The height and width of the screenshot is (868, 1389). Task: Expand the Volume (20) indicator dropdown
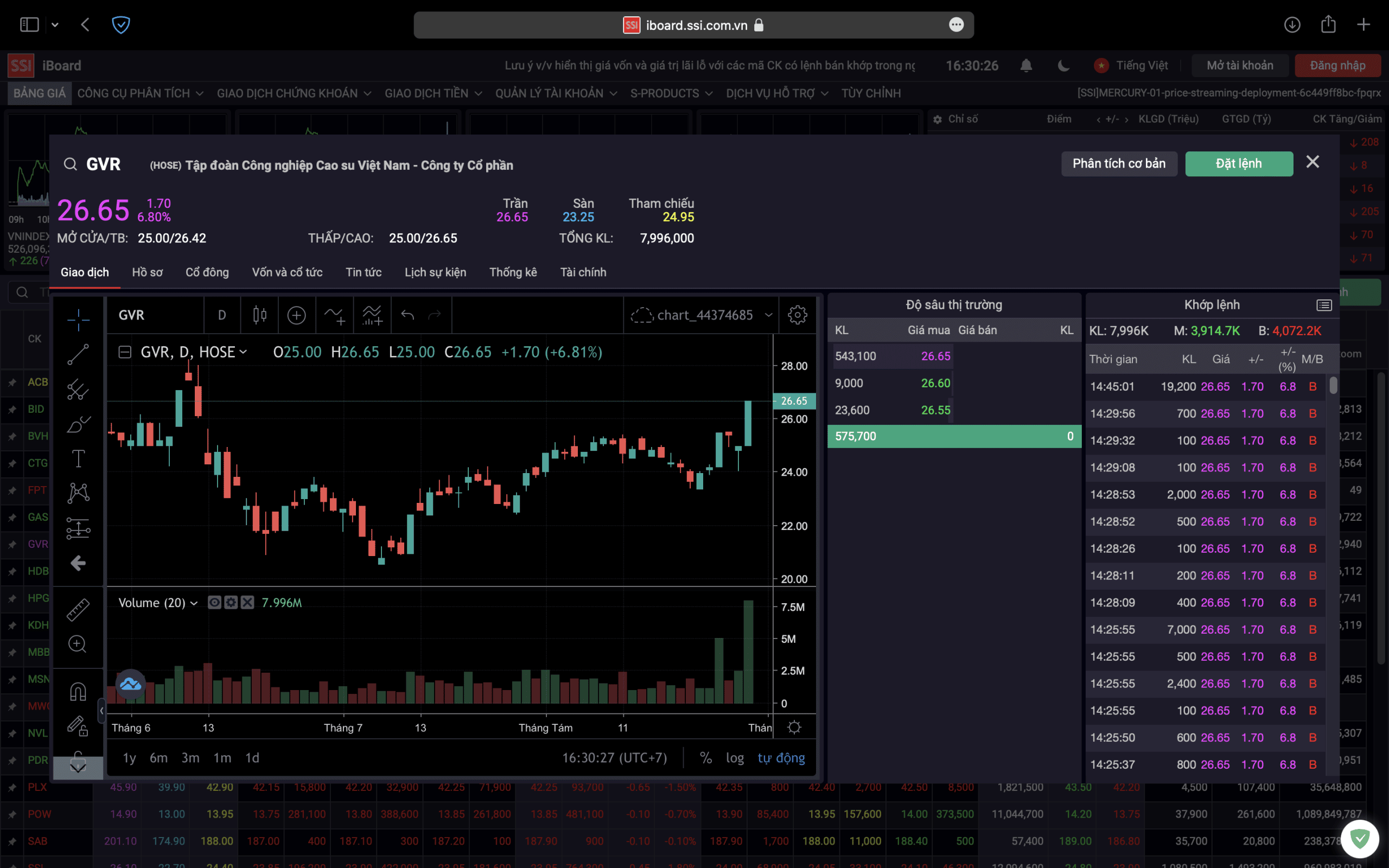click(193, 603)
